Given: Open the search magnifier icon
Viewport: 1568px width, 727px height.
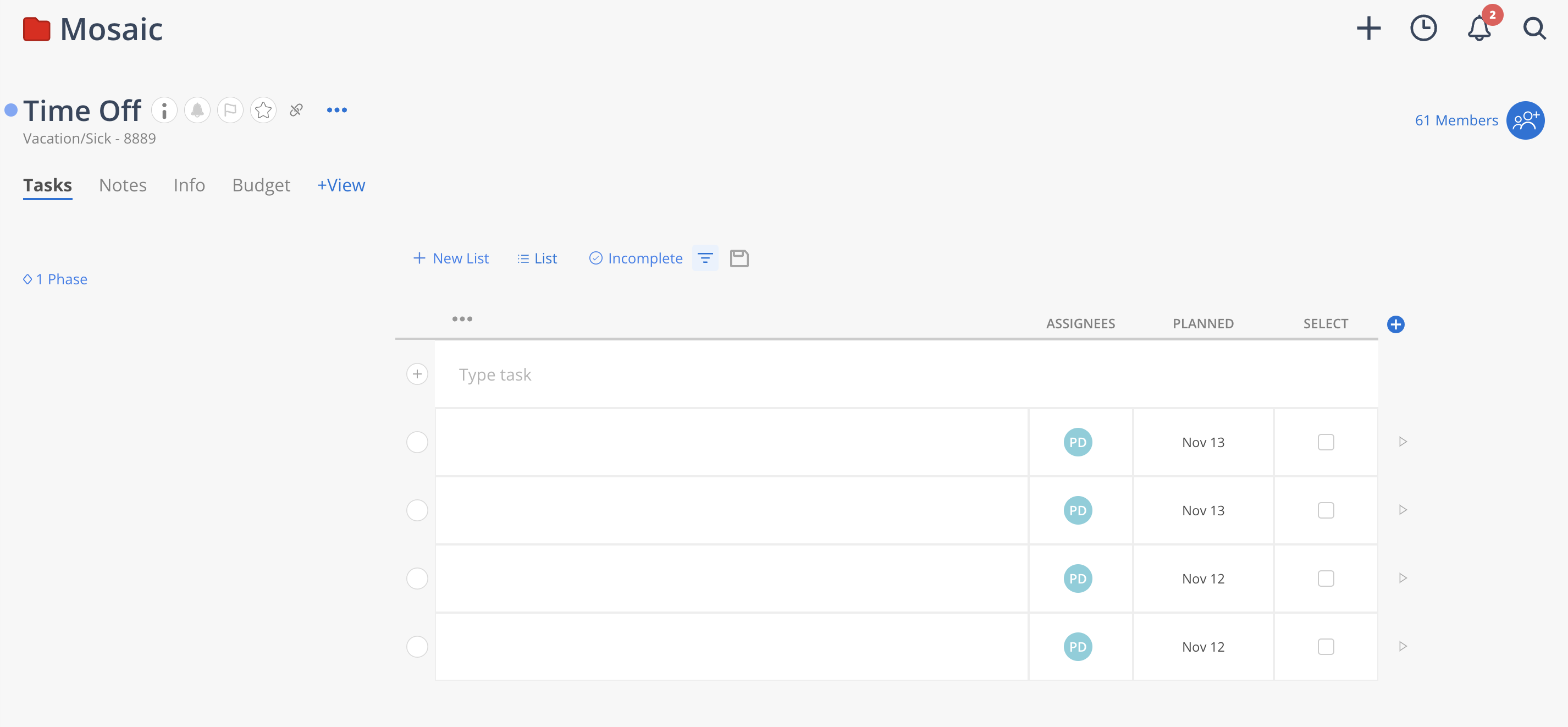Looking at the screenshot, I should [1534, 28].
